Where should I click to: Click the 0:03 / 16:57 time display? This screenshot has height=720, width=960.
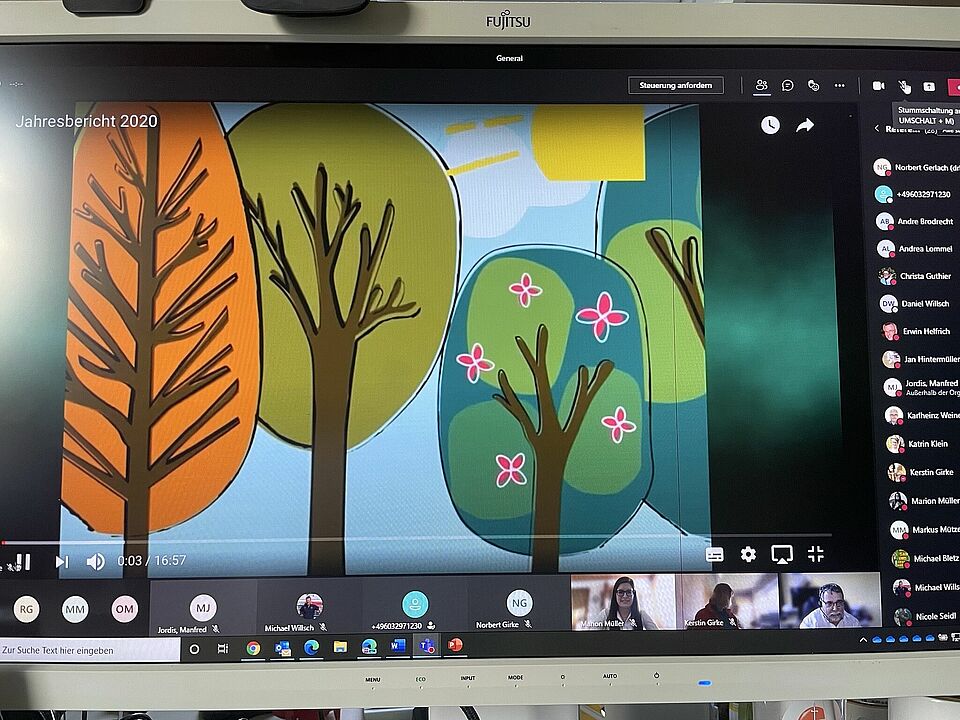pos(152,560)
